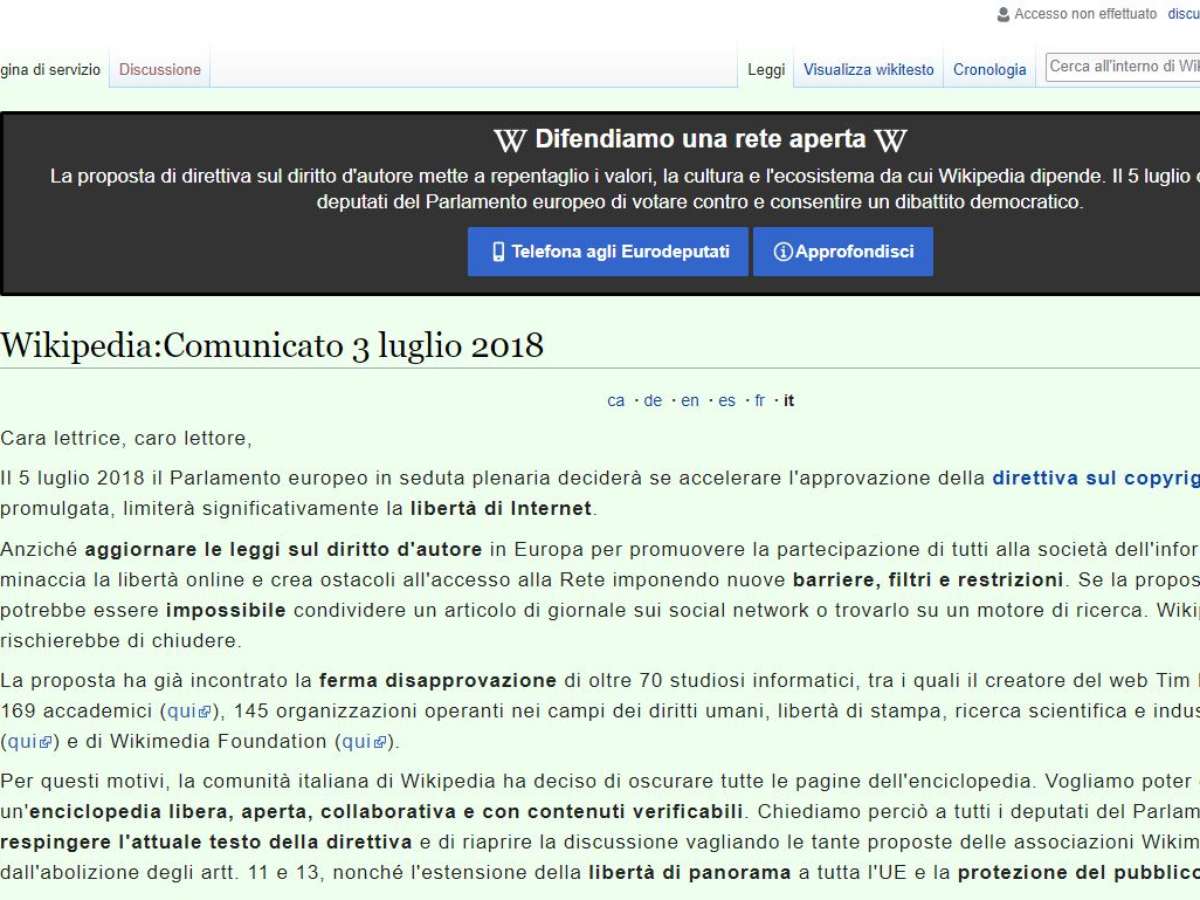This screenshot has height=900, width=1200.
Task: Click the info icon in Approfondisci button
Action: click(x=783, y=252)
